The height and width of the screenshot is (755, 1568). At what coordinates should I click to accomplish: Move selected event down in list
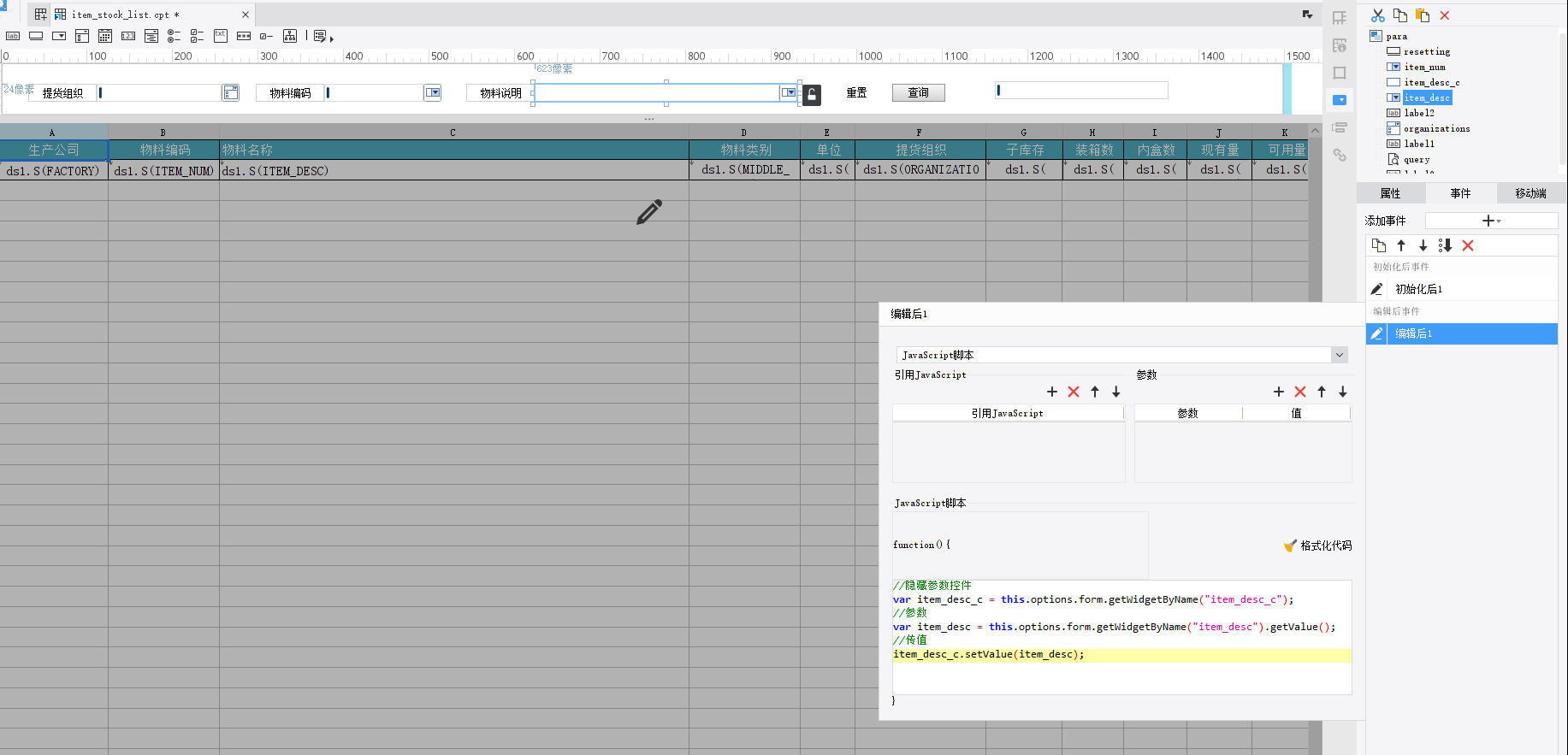pyautogui.click(x=1423, y=245)
